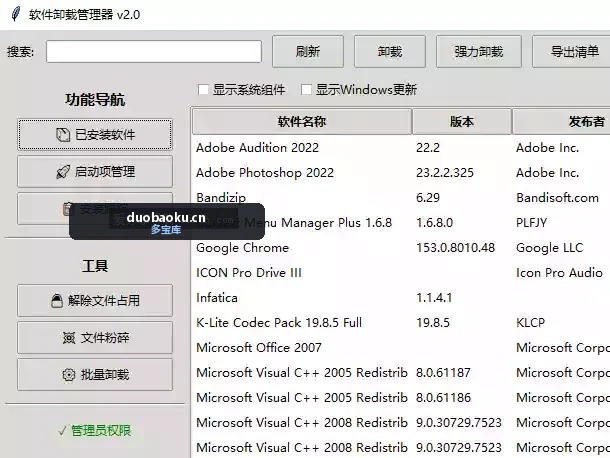Sort by 版本 column header

(x=462, y=122)
